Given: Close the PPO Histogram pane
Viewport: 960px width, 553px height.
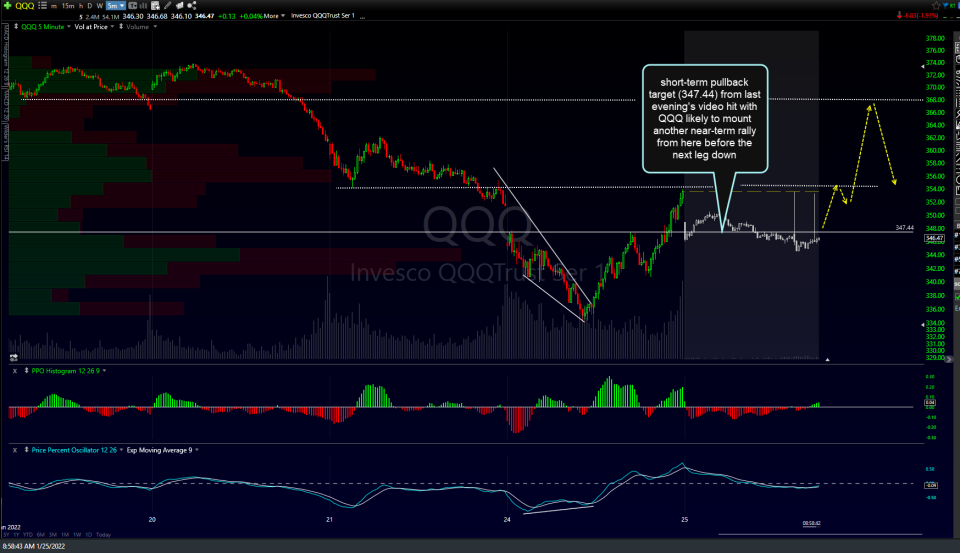Looking at the screenshot, I should (x=15, y=371).
